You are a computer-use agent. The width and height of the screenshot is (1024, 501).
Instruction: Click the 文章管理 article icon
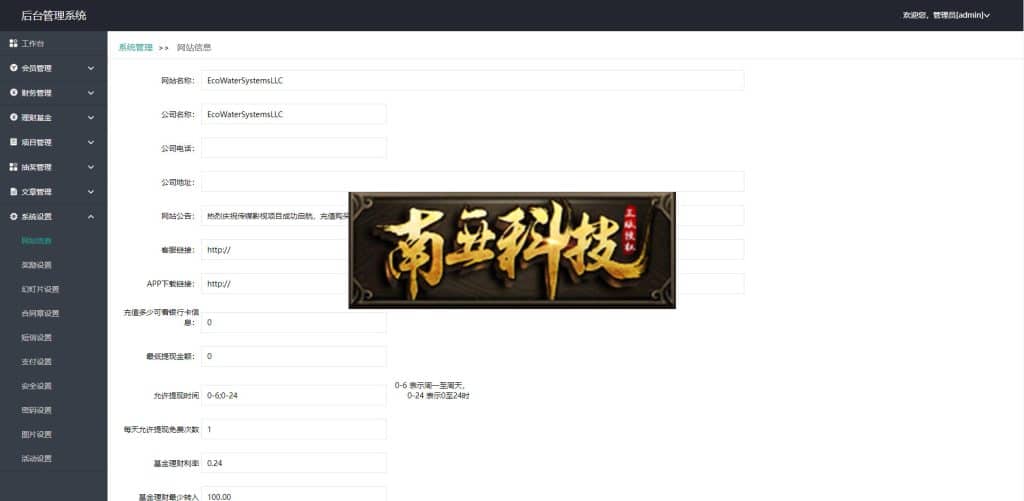coord(13,192)
